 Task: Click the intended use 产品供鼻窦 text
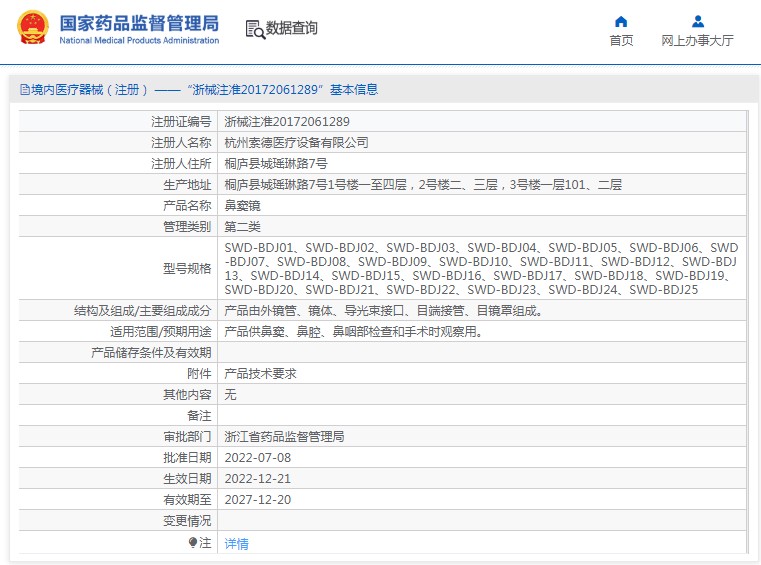tap(353, 332)
